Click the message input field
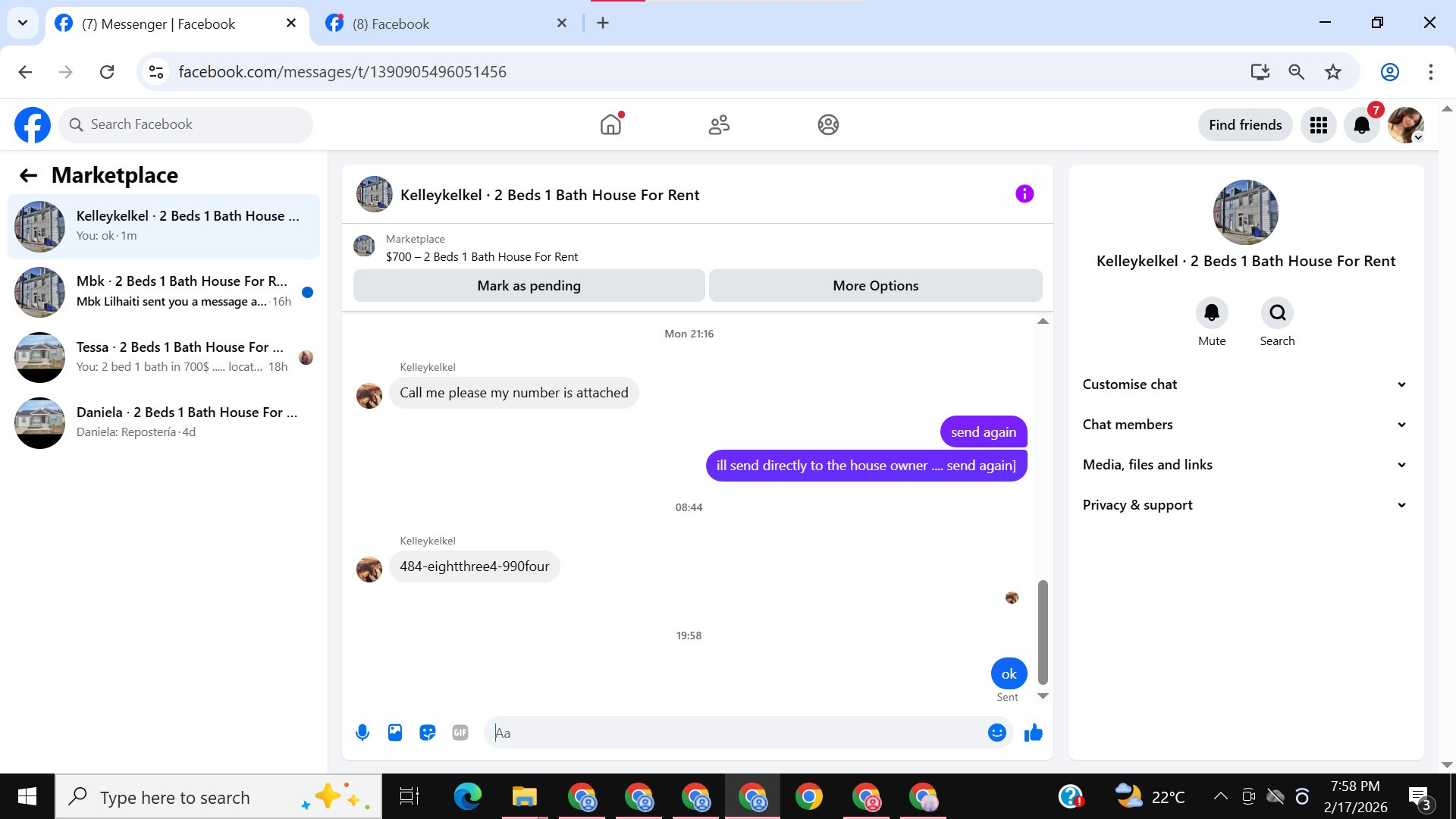The height and width of the screenshot is (819, 1456). point(736,733)
